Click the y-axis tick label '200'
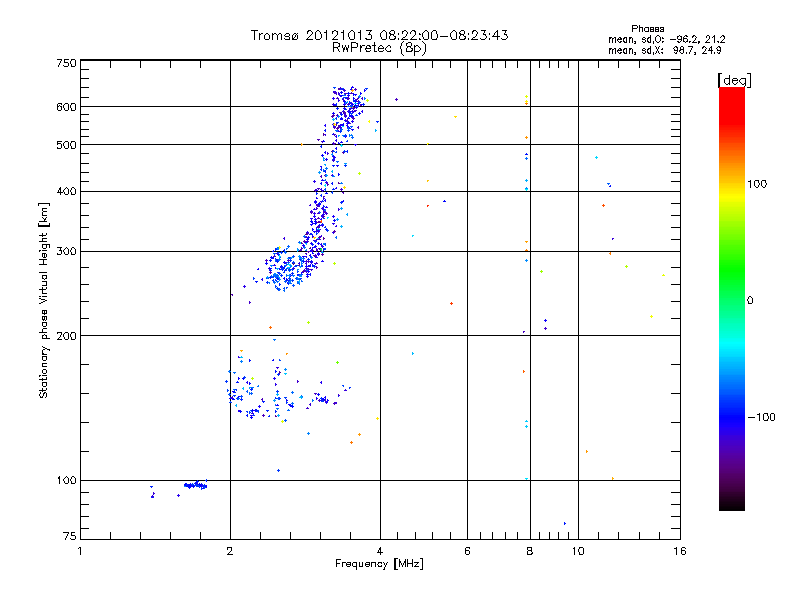800x600 pixels. [66, 336]
